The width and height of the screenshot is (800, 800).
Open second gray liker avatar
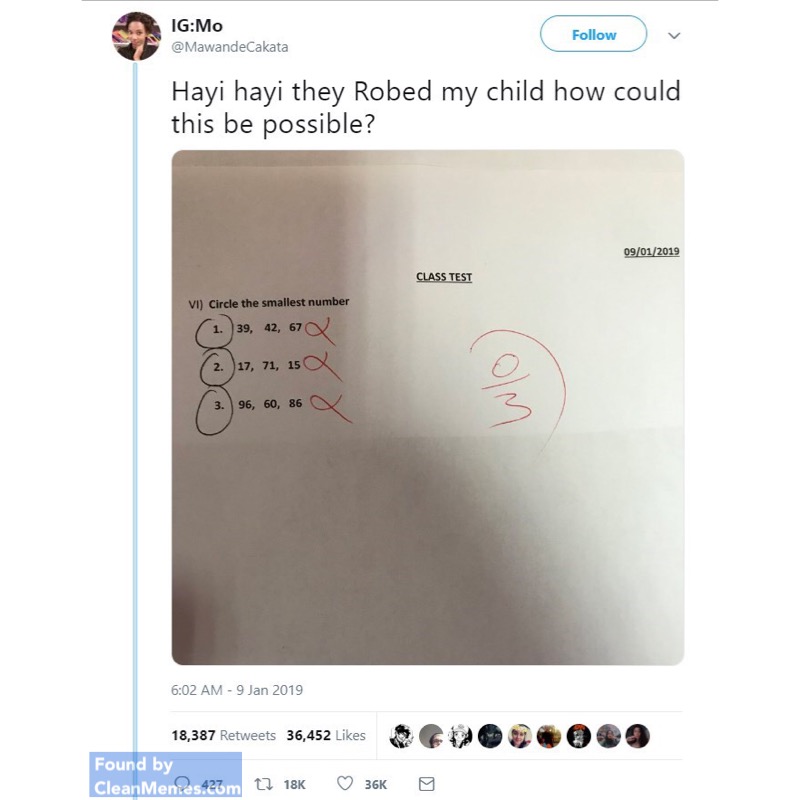(431, 736)
